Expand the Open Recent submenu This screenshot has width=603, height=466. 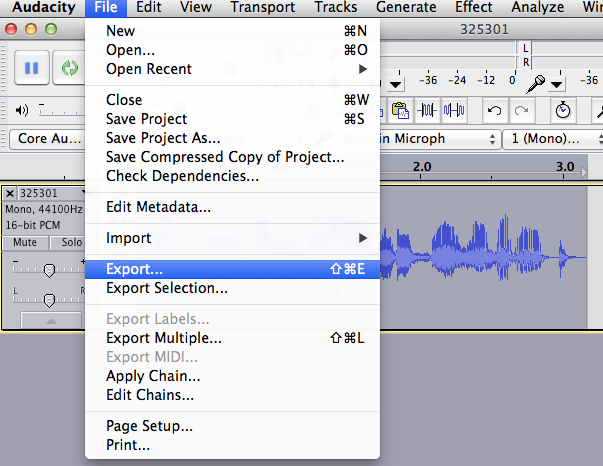[232, 69]
